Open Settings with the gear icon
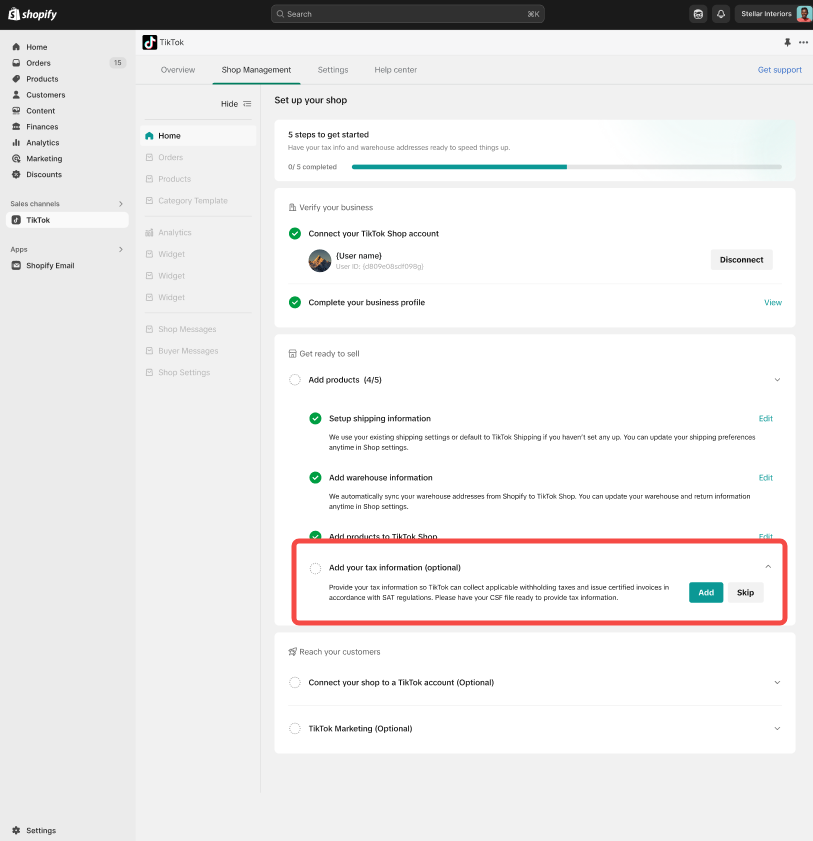Image resolution: width=813 pixels, height=841 pixels. click(41, 831)
